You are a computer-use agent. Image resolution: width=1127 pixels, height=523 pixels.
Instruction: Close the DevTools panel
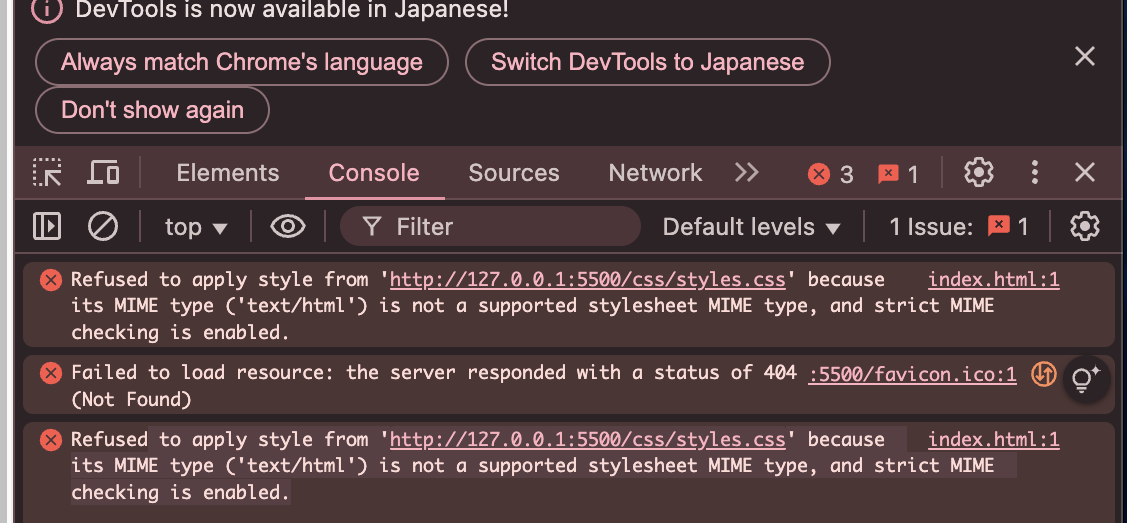tap(1085, 173)
